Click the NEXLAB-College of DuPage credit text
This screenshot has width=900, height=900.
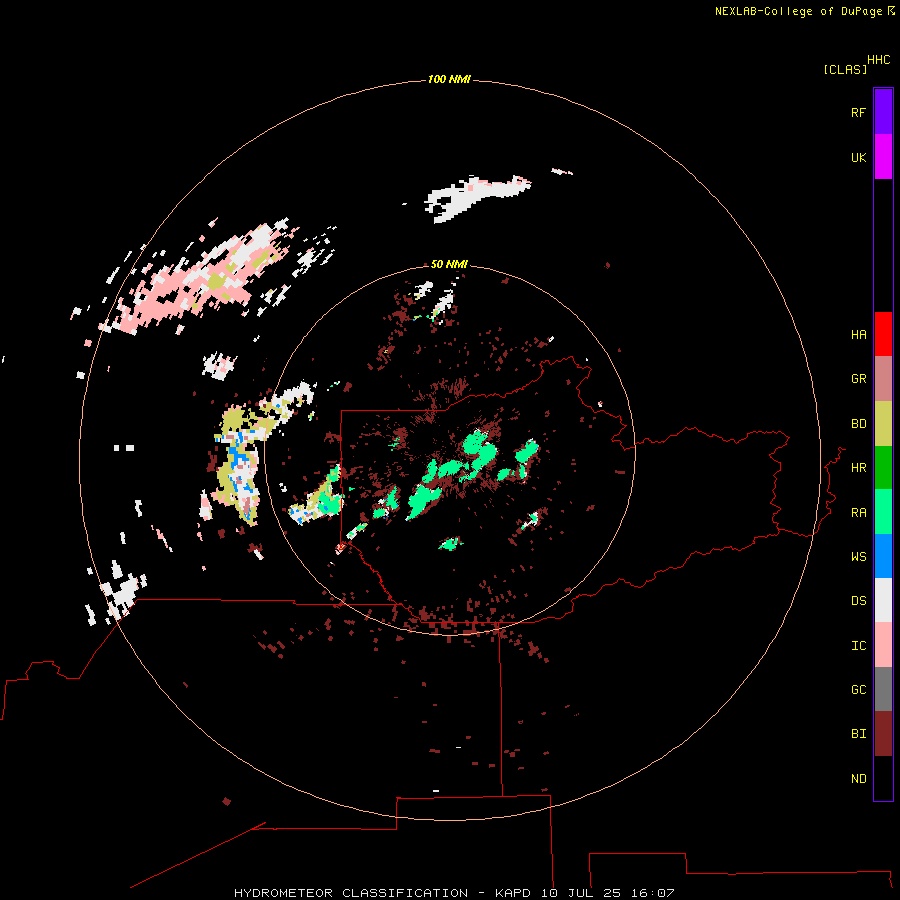[798, 11]
